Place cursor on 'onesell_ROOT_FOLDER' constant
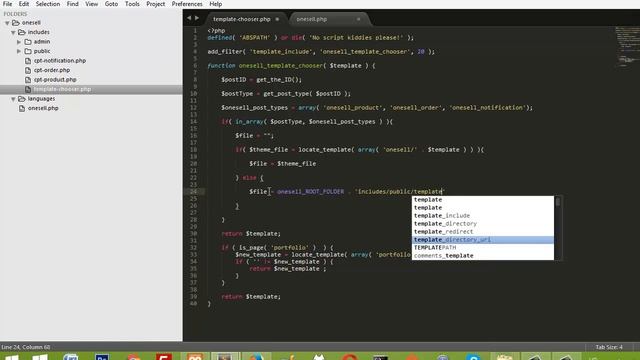This screenshot has width=640, height=360. click(310, 191)
